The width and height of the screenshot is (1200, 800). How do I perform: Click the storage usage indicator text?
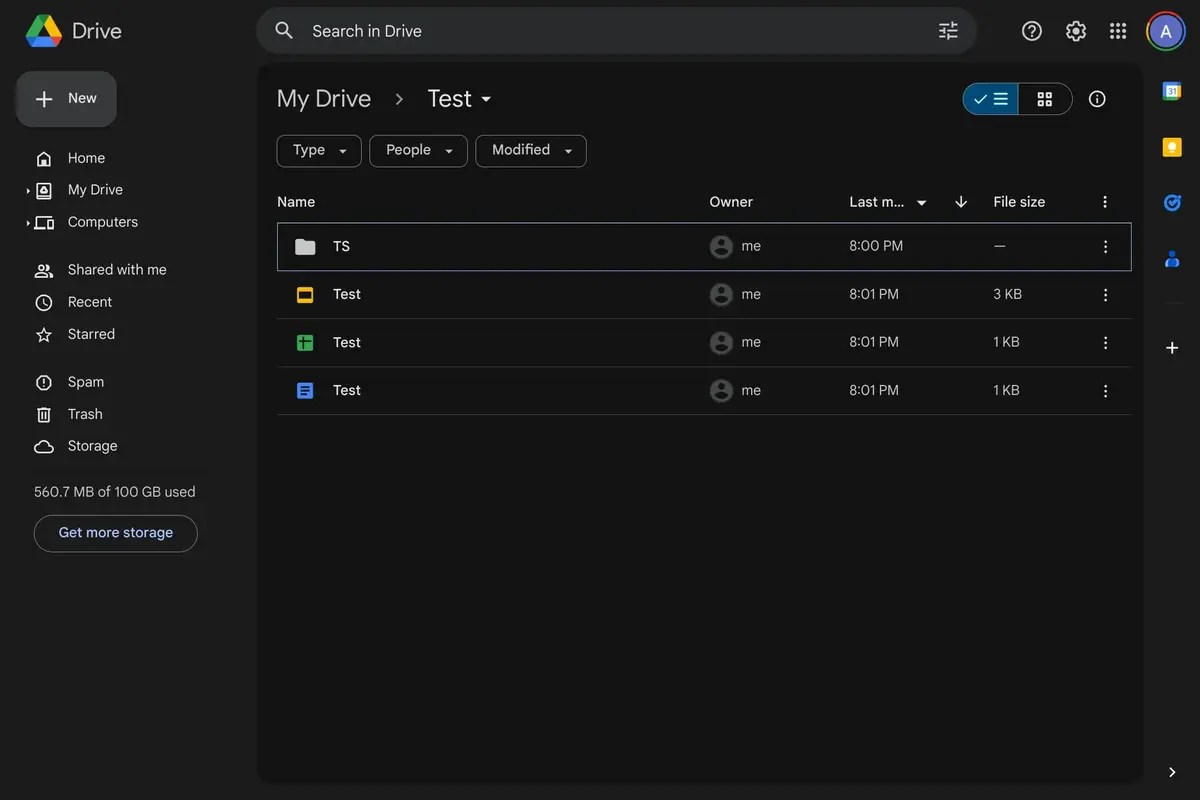coord(115,491)
